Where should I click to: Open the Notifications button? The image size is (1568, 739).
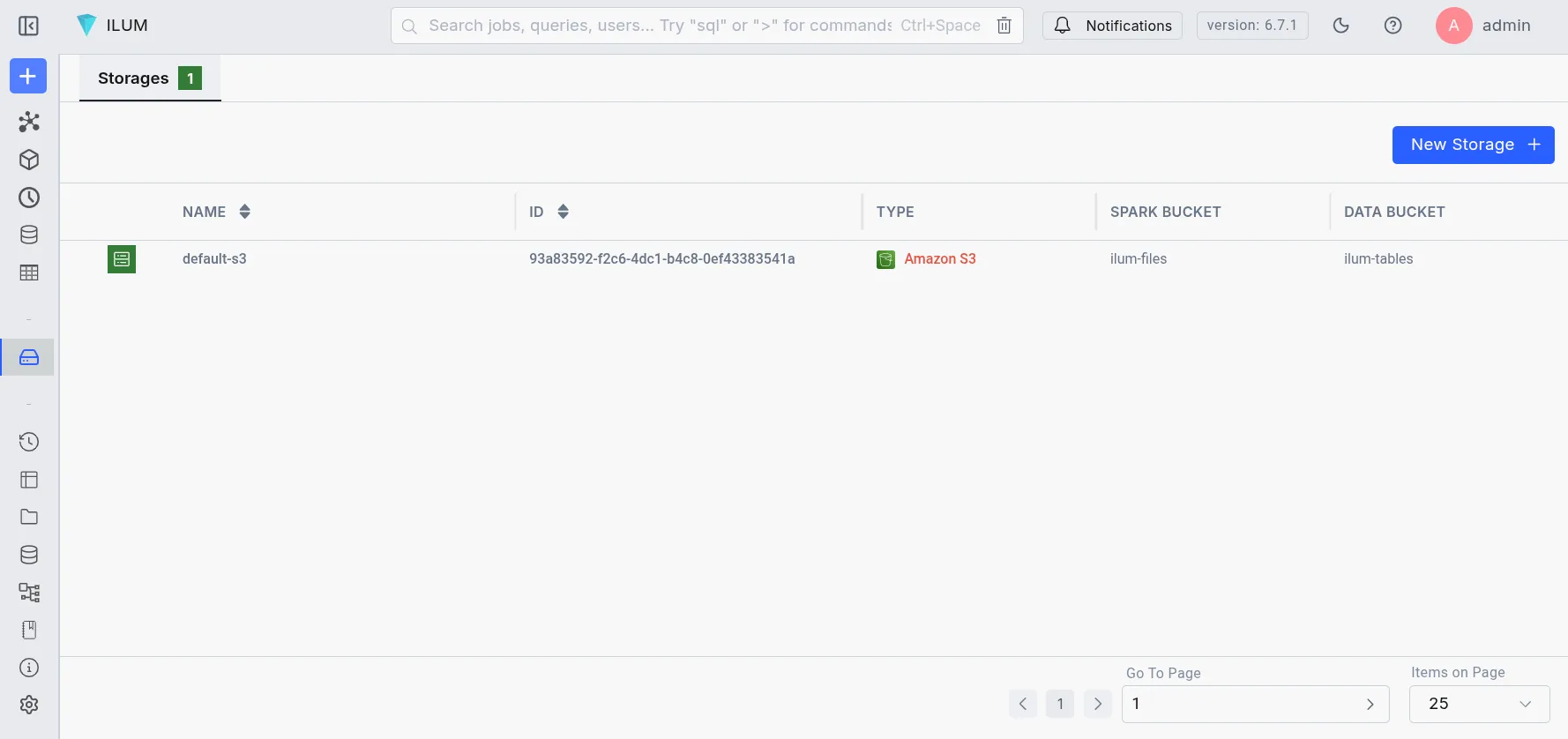[x=1112, y=26]
